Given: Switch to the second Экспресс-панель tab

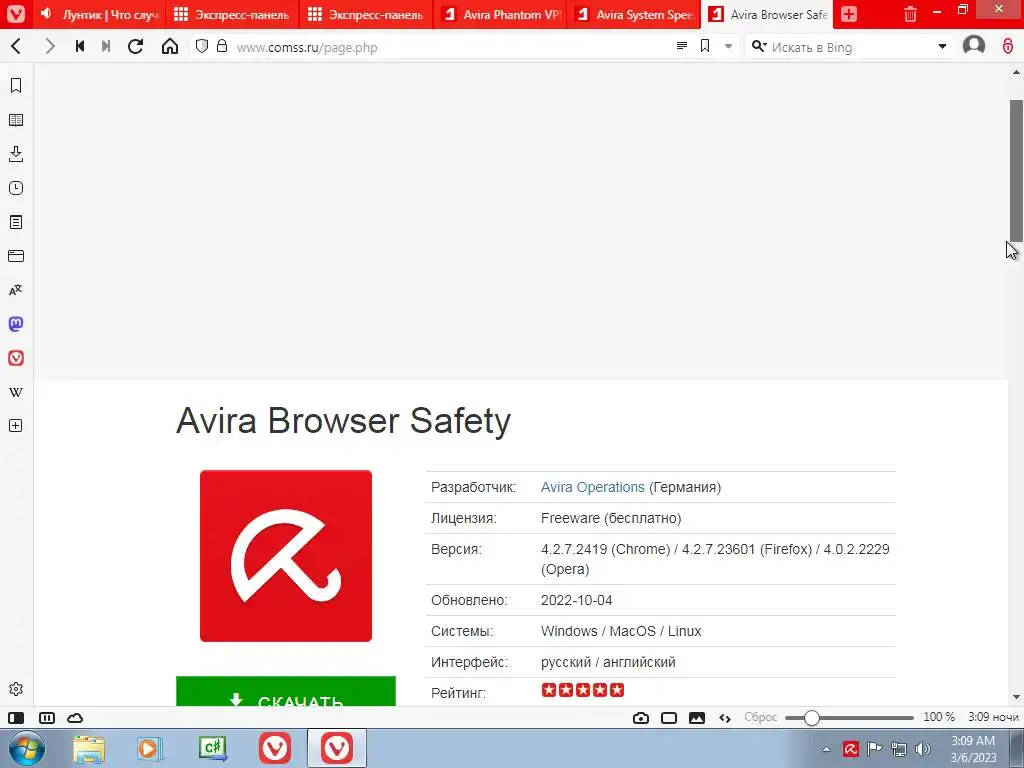Looking at the screenshot, I should point(366,14).
